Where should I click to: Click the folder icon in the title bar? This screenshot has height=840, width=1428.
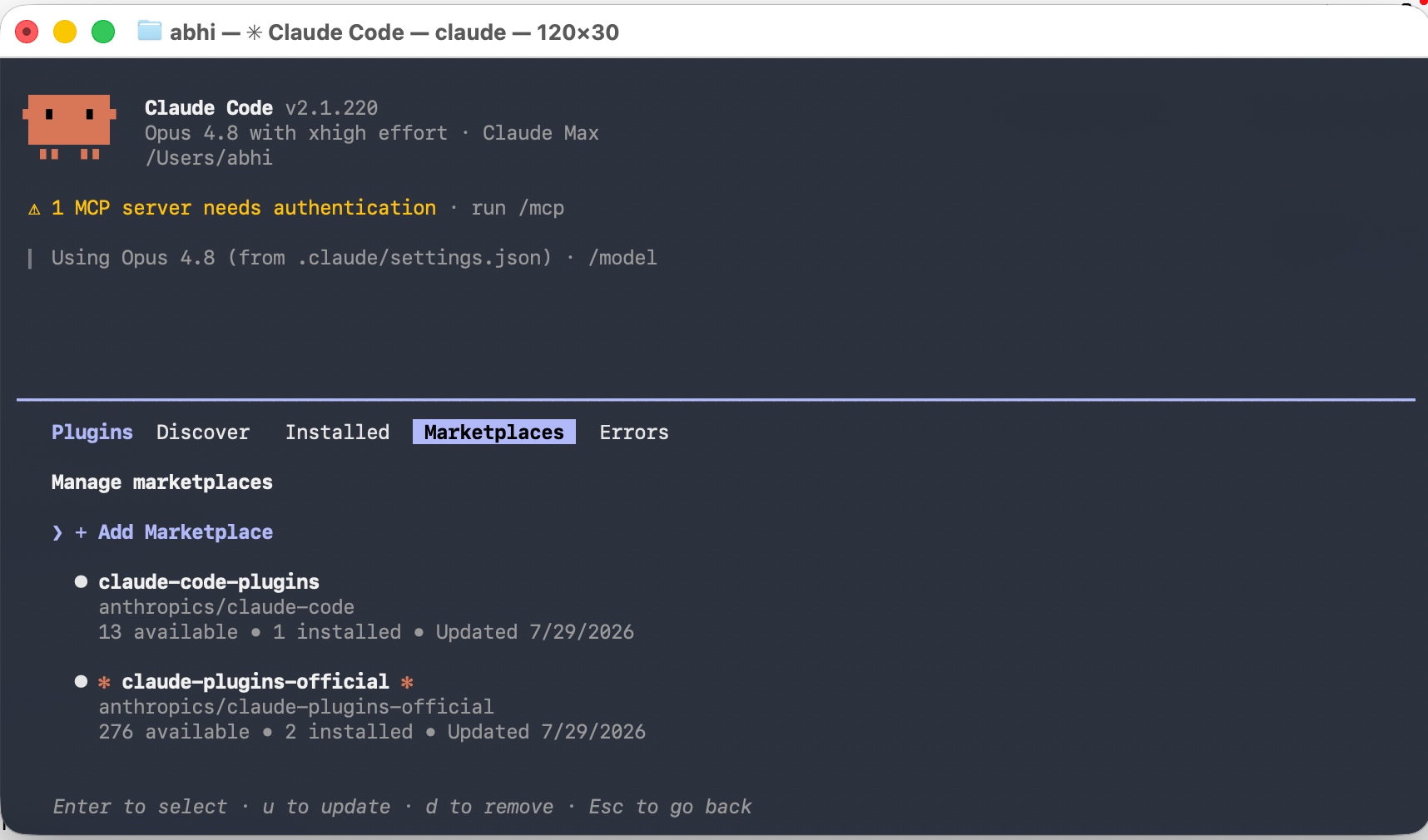(x=150, y=32)
